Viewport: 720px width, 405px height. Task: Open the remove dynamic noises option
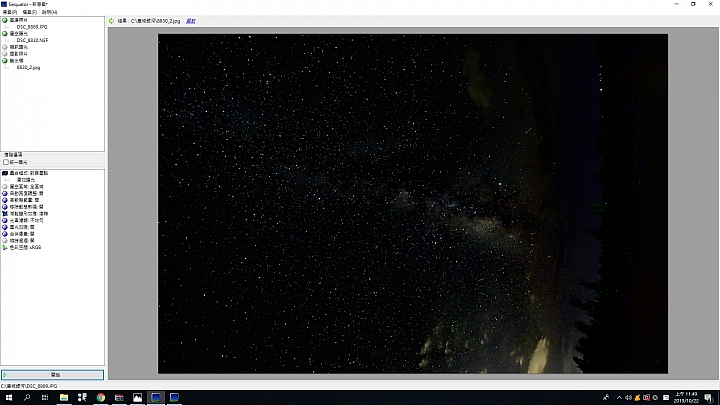[23, 207]
